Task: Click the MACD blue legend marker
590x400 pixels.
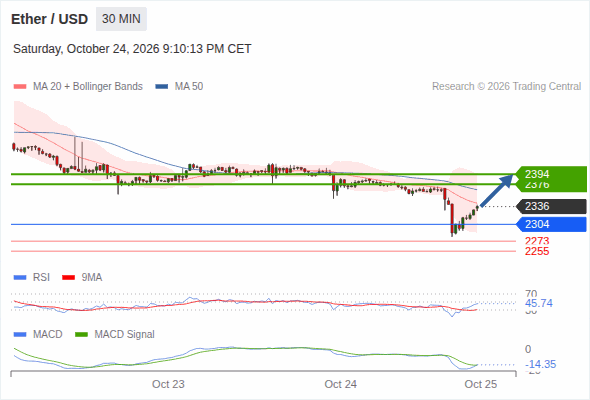Action: (x=20, y=335)
